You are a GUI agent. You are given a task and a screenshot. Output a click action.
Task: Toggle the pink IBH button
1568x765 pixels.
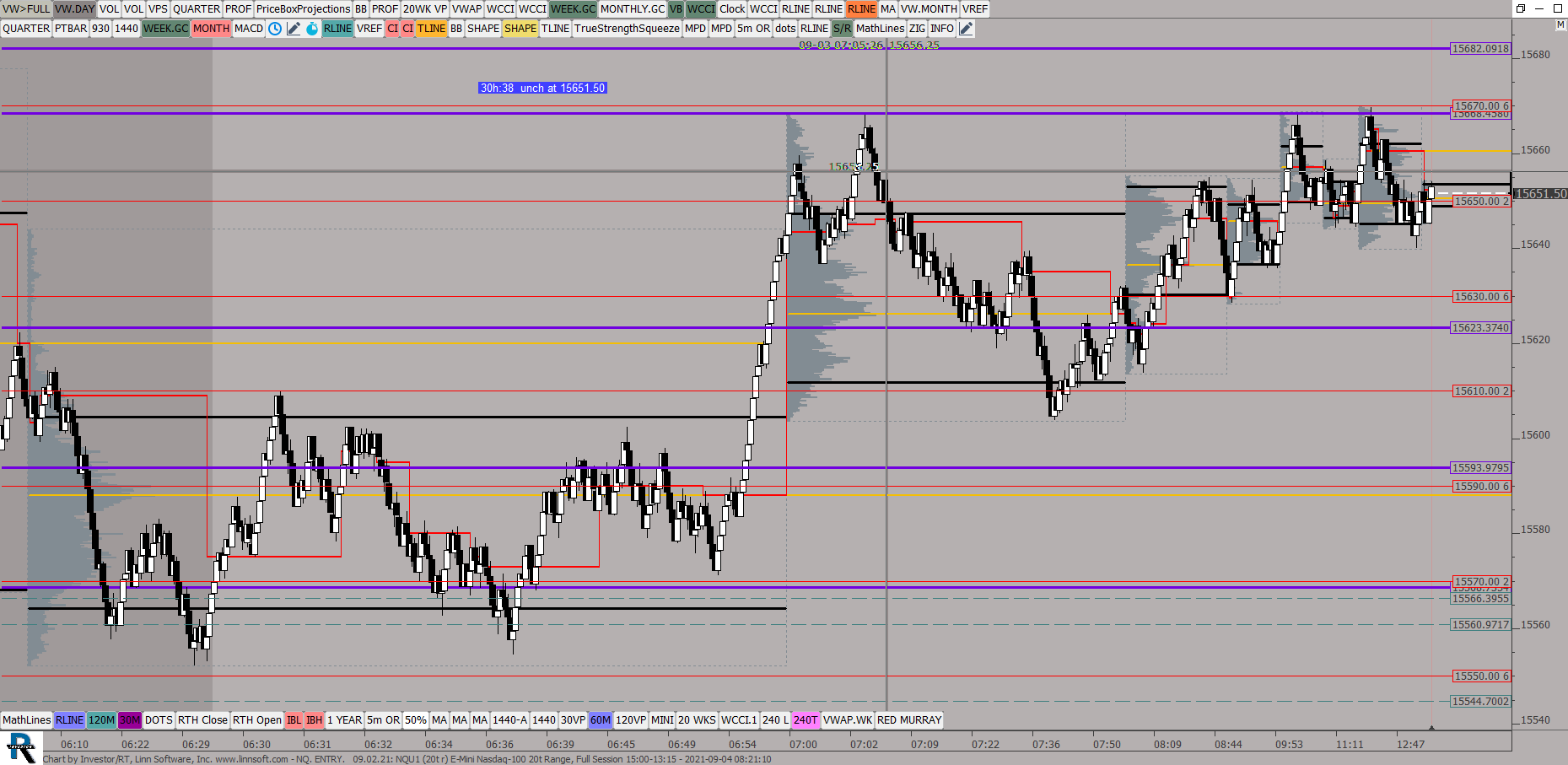[x=314, y=720]
